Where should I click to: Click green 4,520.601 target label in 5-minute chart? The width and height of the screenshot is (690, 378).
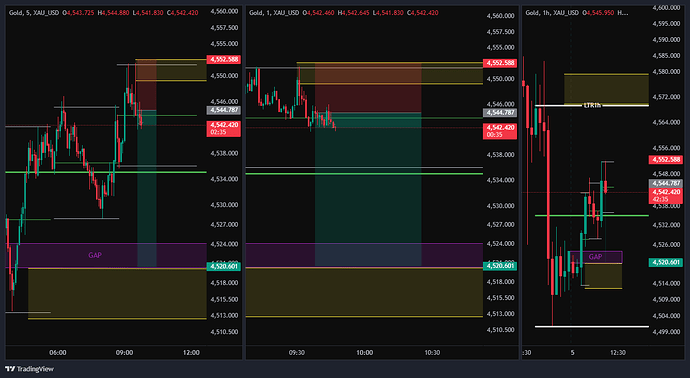[x=224, y=266]
